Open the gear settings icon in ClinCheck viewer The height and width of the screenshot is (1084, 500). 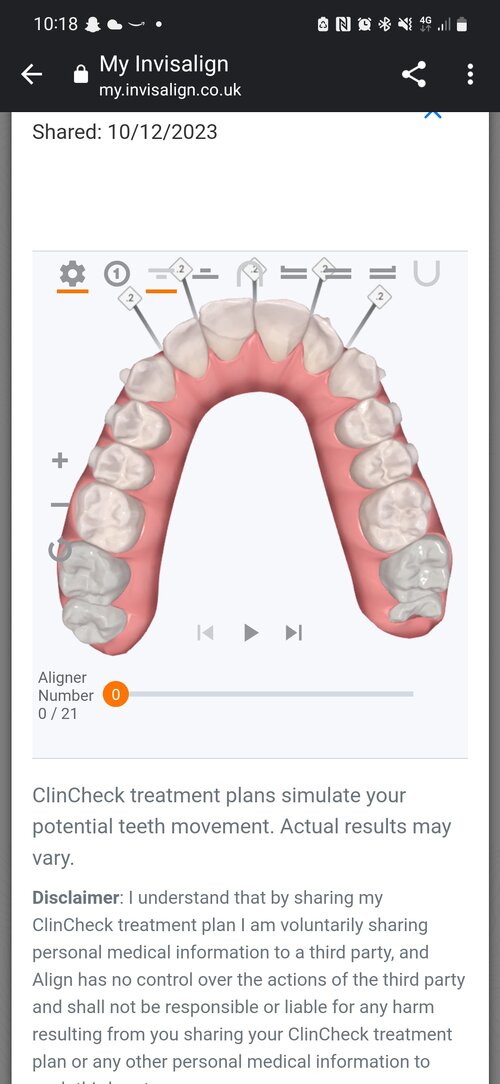73,274
